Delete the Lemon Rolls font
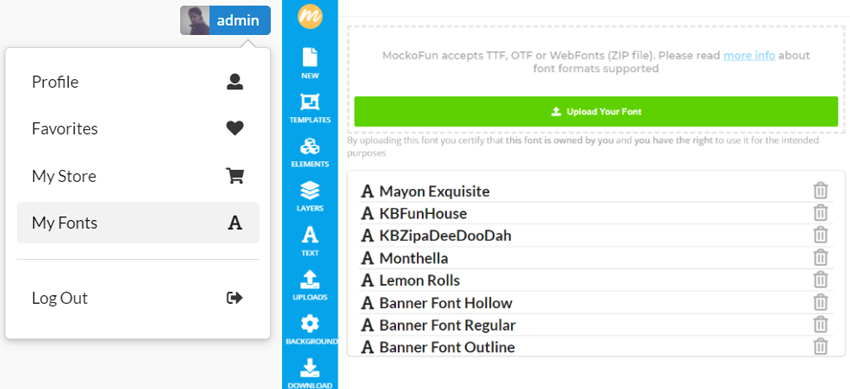Screen dimensions: 850x389 point(821,280)
